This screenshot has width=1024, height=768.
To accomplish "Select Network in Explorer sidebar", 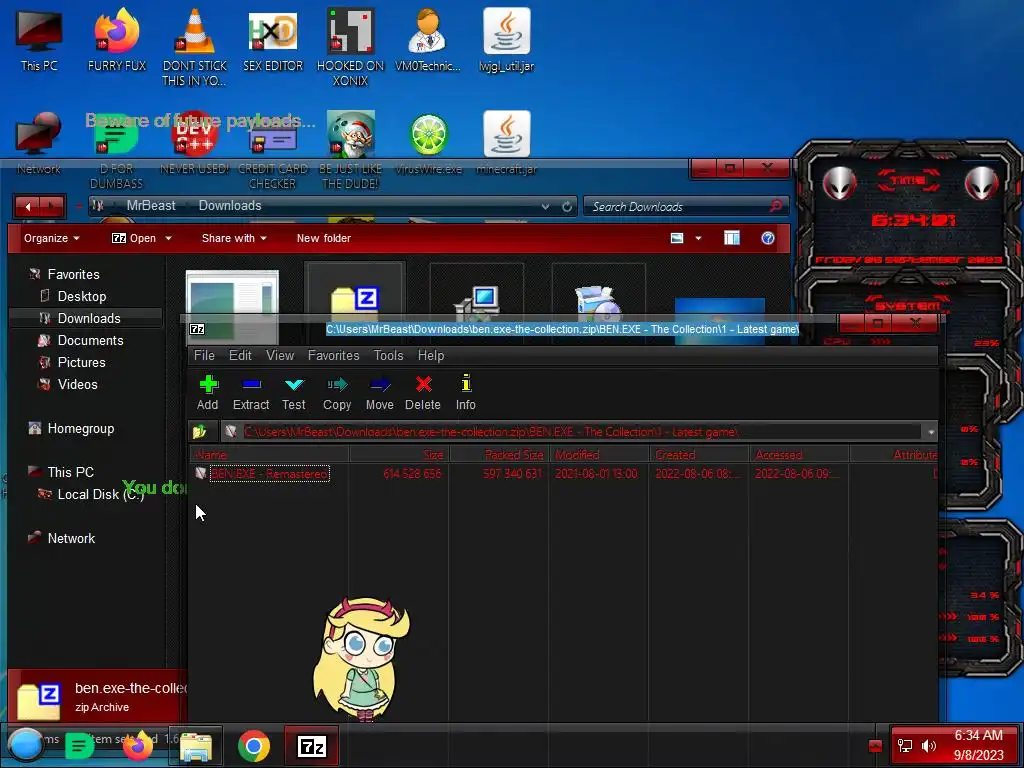I will coord(71,538).
